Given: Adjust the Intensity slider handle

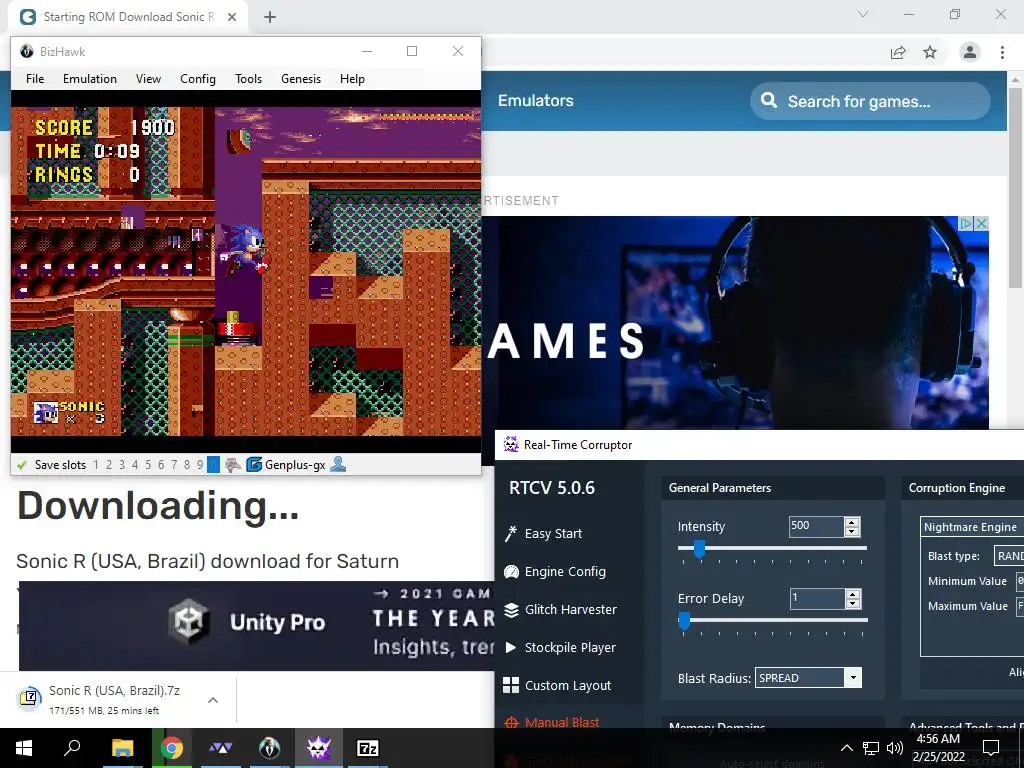Looking at the screenshot, I should [x=699, y=549].
